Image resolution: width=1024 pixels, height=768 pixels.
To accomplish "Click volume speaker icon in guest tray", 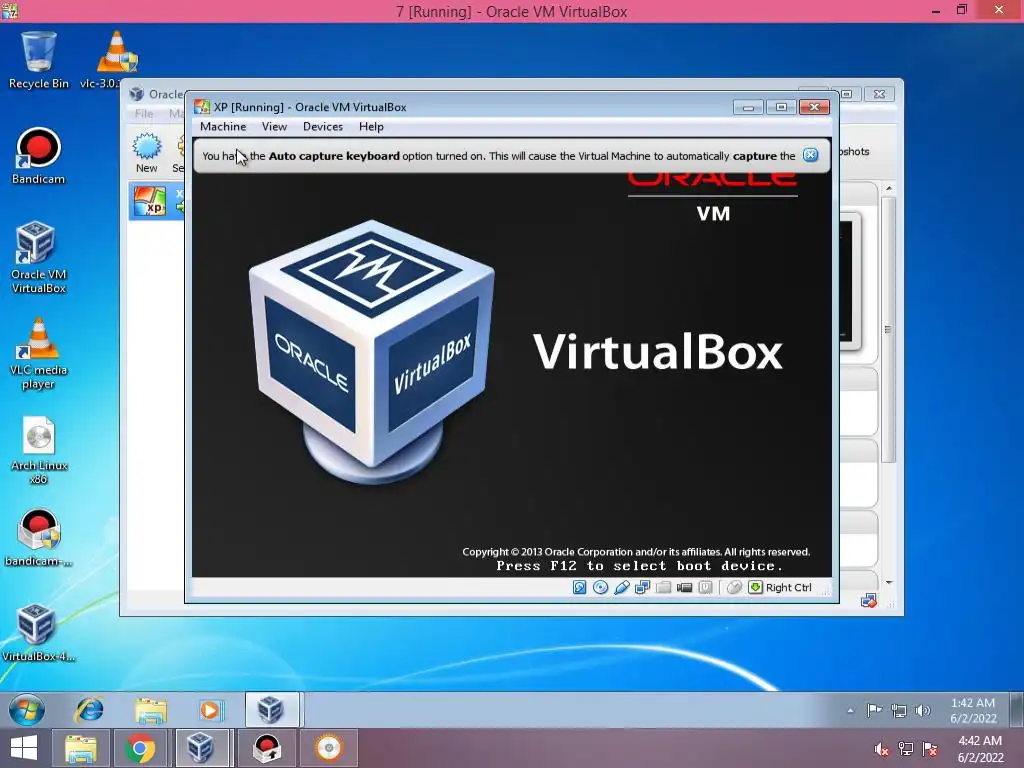I will (922, 711).
